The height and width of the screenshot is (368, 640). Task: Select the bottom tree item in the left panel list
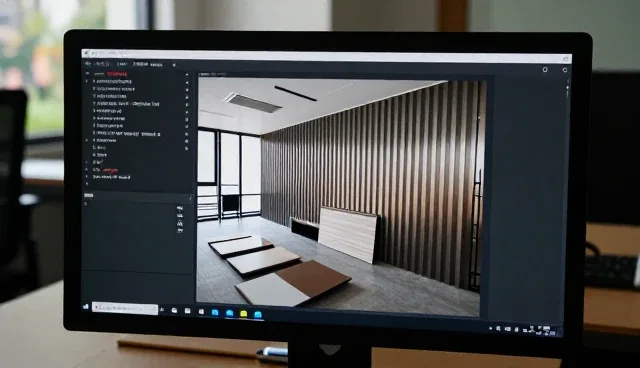(111, 177)
